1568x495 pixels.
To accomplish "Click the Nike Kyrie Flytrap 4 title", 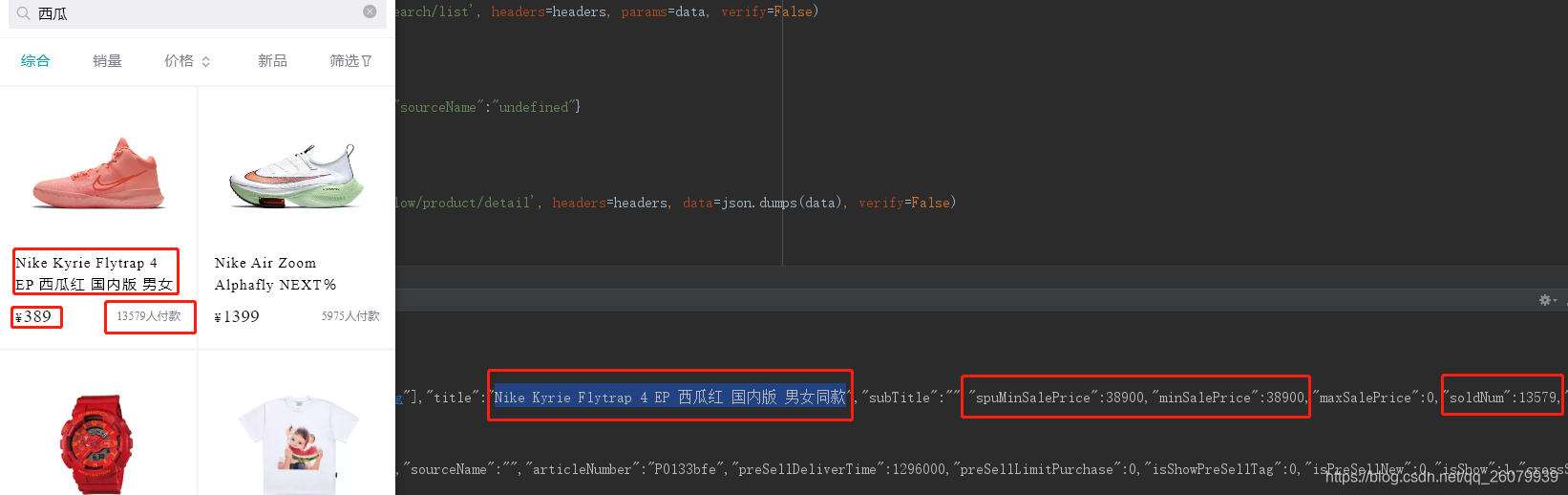I will click(x=95, y=273).
